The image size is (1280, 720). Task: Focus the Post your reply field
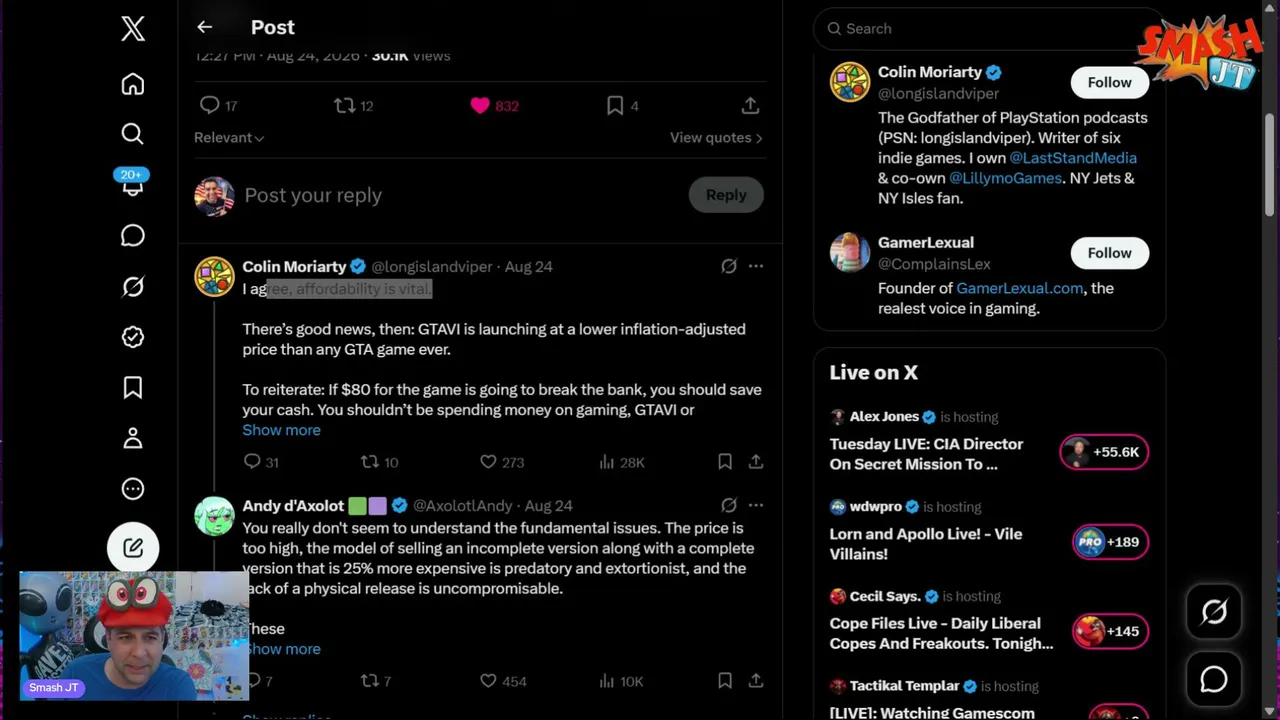(x=460, y=195)
